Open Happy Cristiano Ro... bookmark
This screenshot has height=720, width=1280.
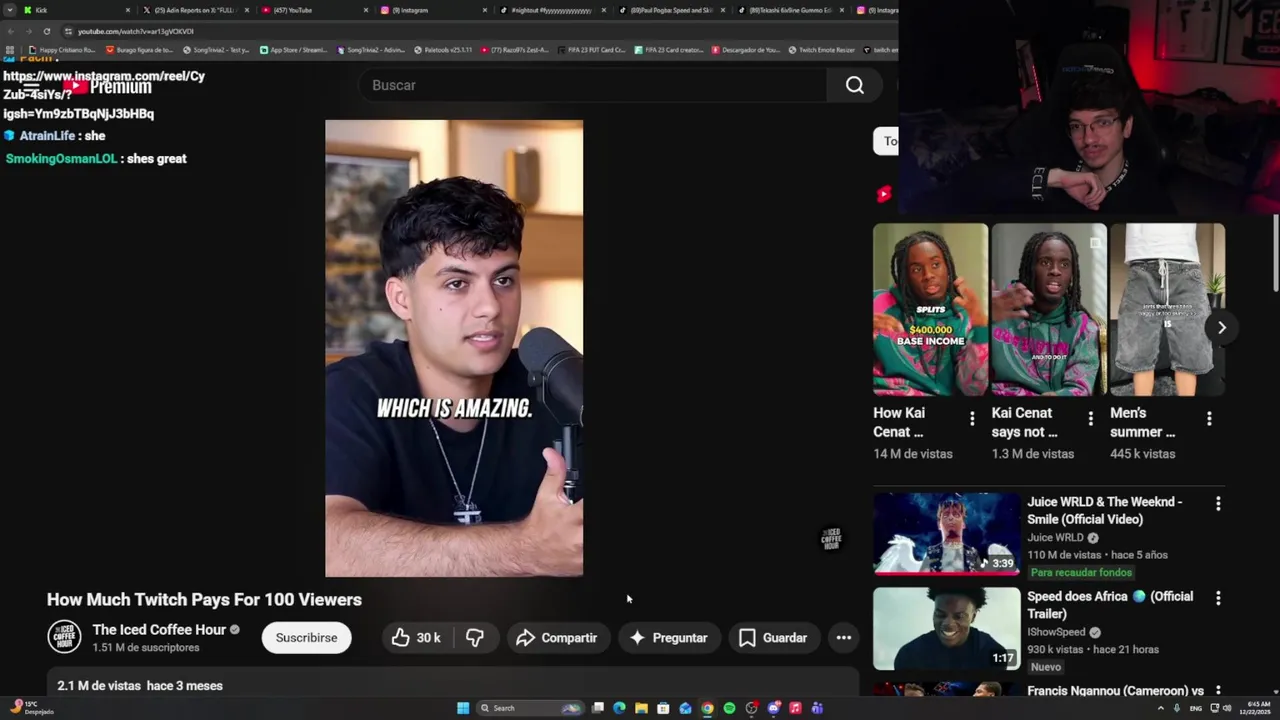pyautogui.click(x=63, y=50)
